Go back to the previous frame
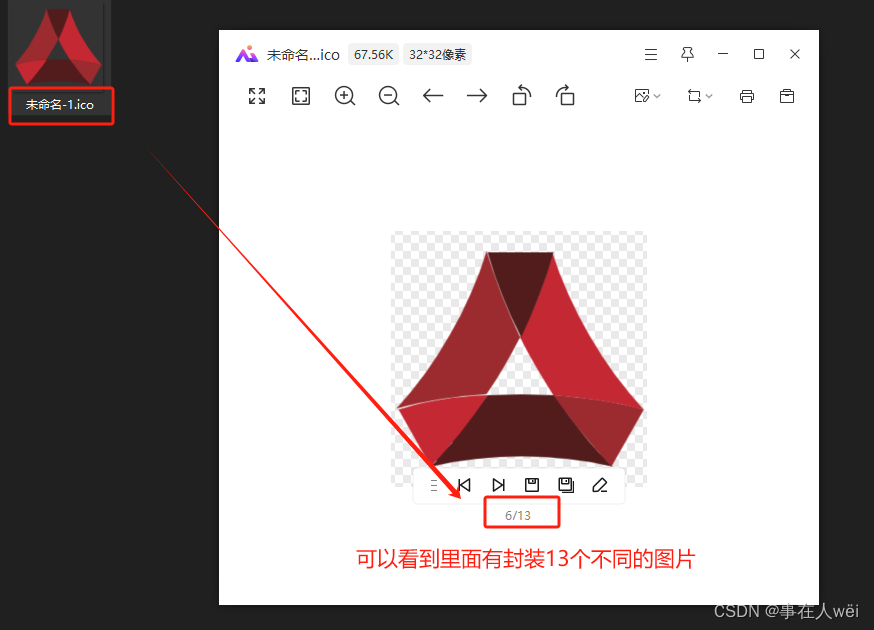874x630 pixels. click(464, 485)
